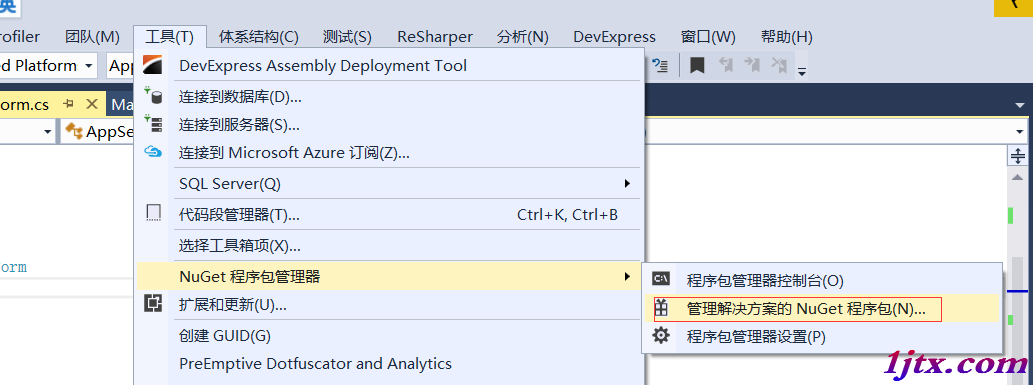Open the 分析(N) menu
Viewport: 1033px width, 385px height.
tap(523, 37)
